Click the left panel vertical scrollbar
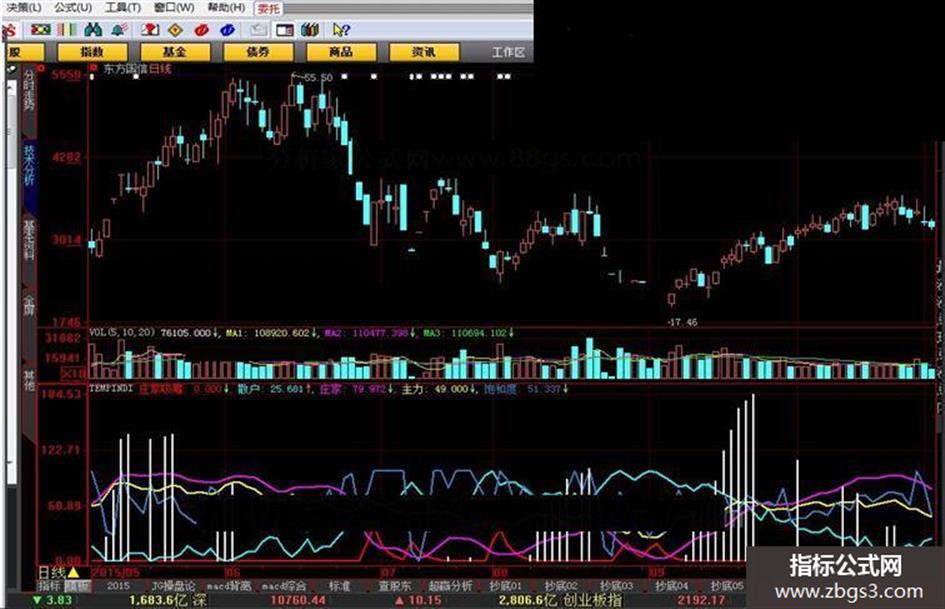Viewport: 945px width, 609px height. pyautogui.click(x=11, y=280)
